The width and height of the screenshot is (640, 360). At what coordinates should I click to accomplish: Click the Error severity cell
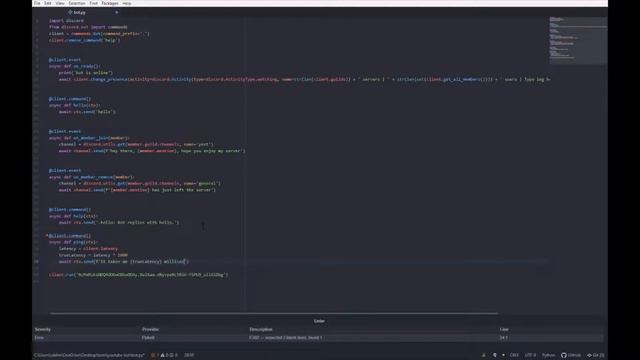[x=39, y=338]
